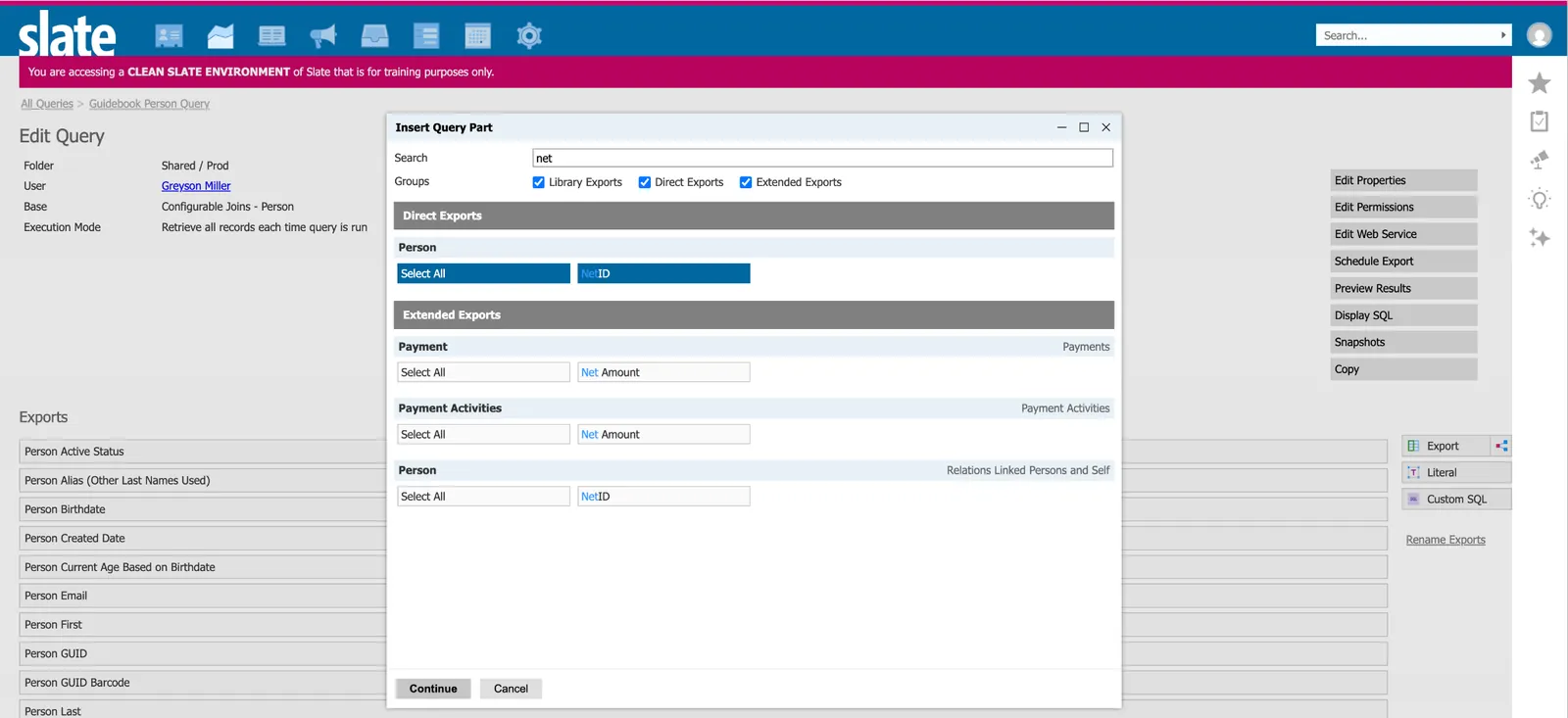Click the Preview Results button

click(1403, 288)
